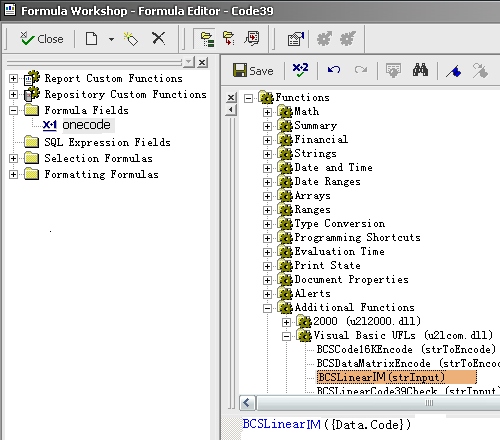
Task: Expand the Strings functions category
Action: 267,154
